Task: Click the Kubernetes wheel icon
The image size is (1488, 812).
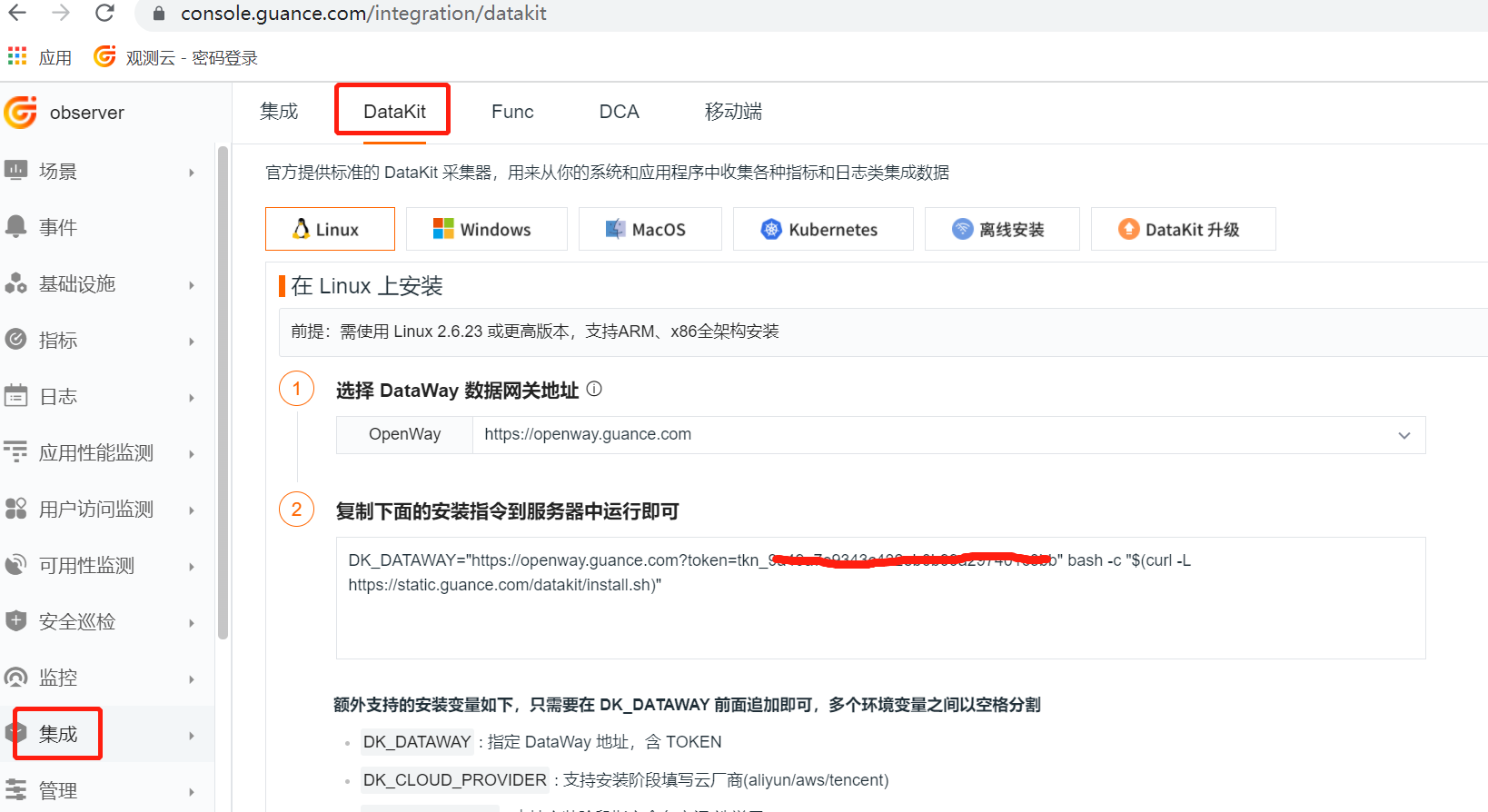Action: click(x=771, y=229)
